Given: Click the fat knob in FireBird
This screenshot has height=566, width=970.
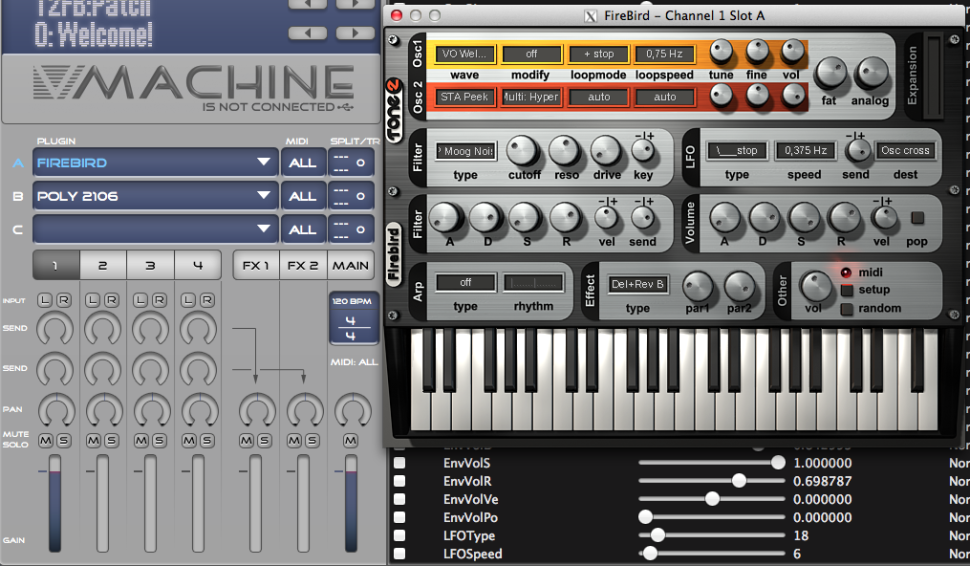Looking at the screenshot, I should [x=831, y=74].
